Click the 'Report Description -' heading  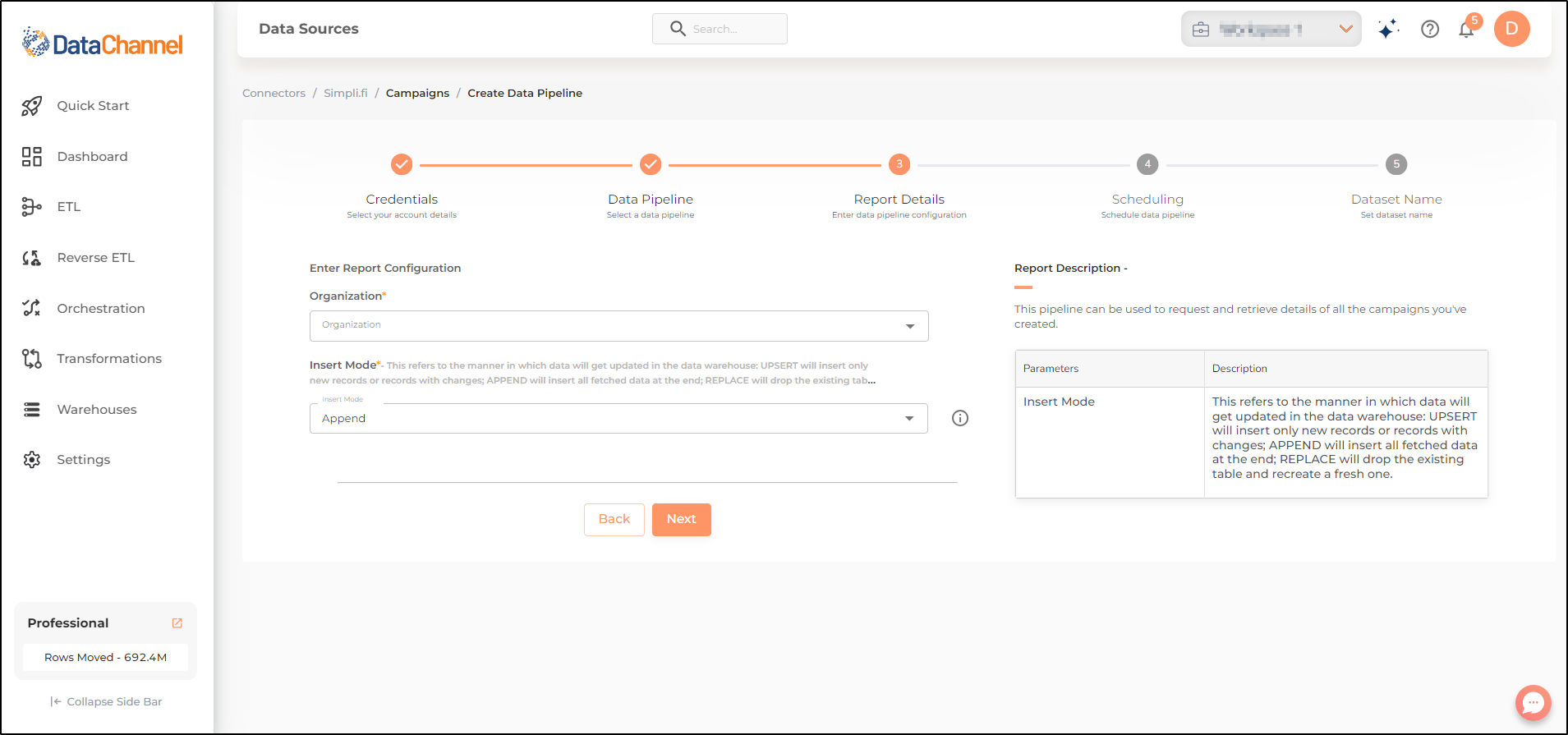click(x=1071, y=269)
